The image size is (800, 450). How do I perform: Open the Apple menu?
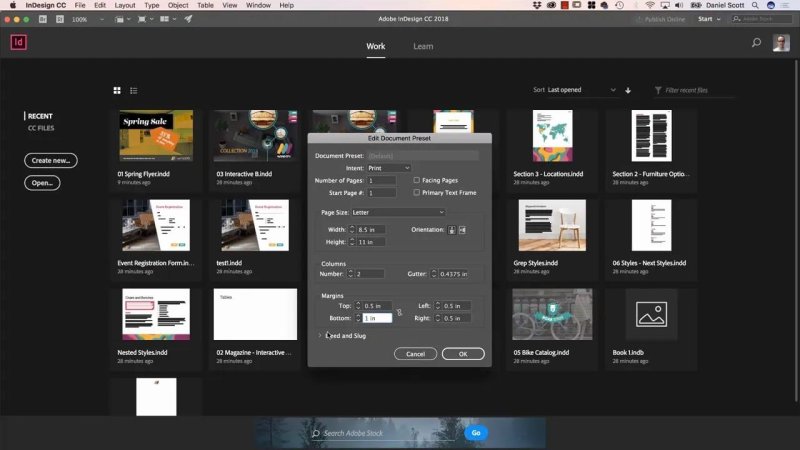coord(13,5)
